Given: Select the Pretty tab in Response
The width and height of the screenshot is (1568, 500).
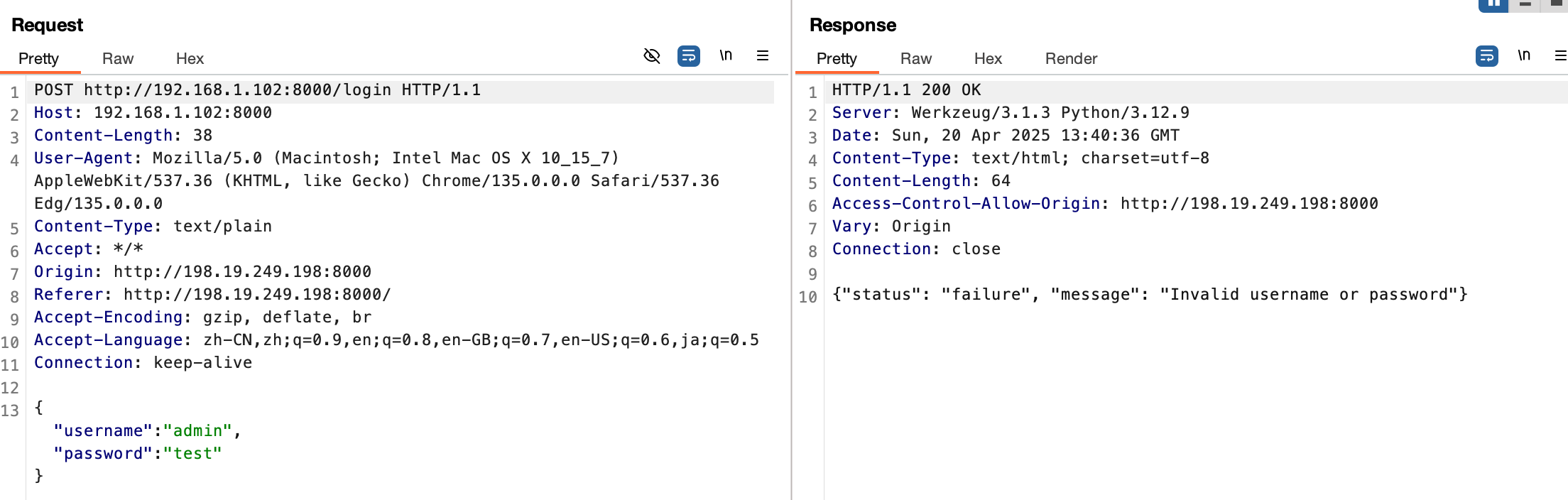Looking at the screenshot, I should point(837,58).
